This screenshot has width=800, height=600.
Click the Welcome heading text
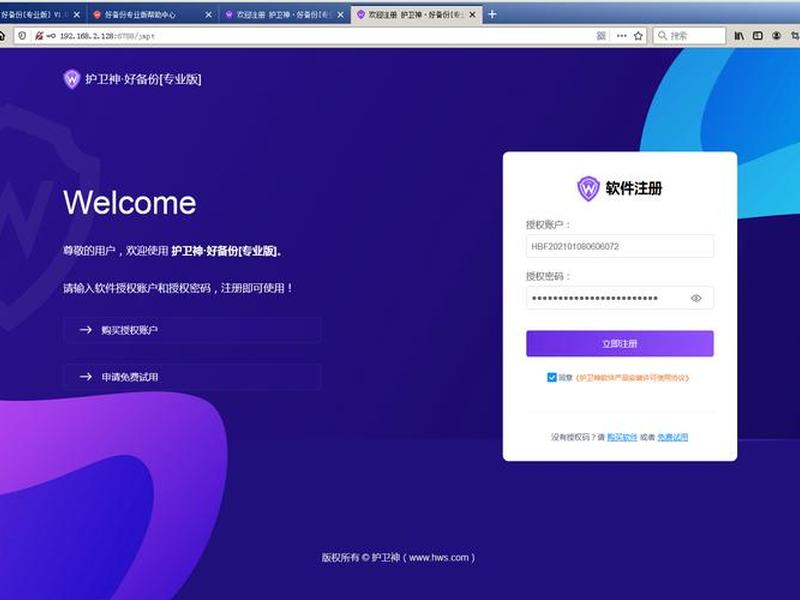(x=130, y=203)
